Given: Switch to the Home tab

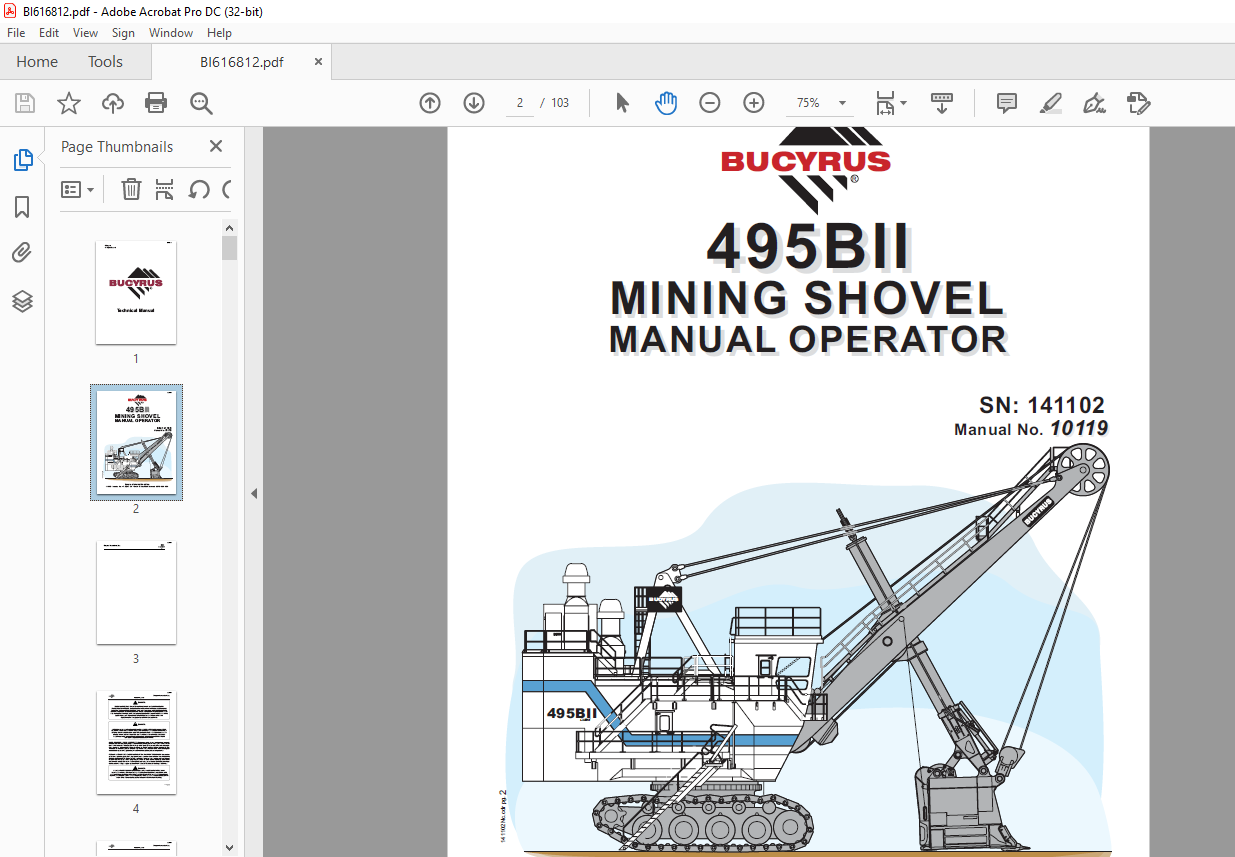Looking at the screenshot, I should coord(37,62).
